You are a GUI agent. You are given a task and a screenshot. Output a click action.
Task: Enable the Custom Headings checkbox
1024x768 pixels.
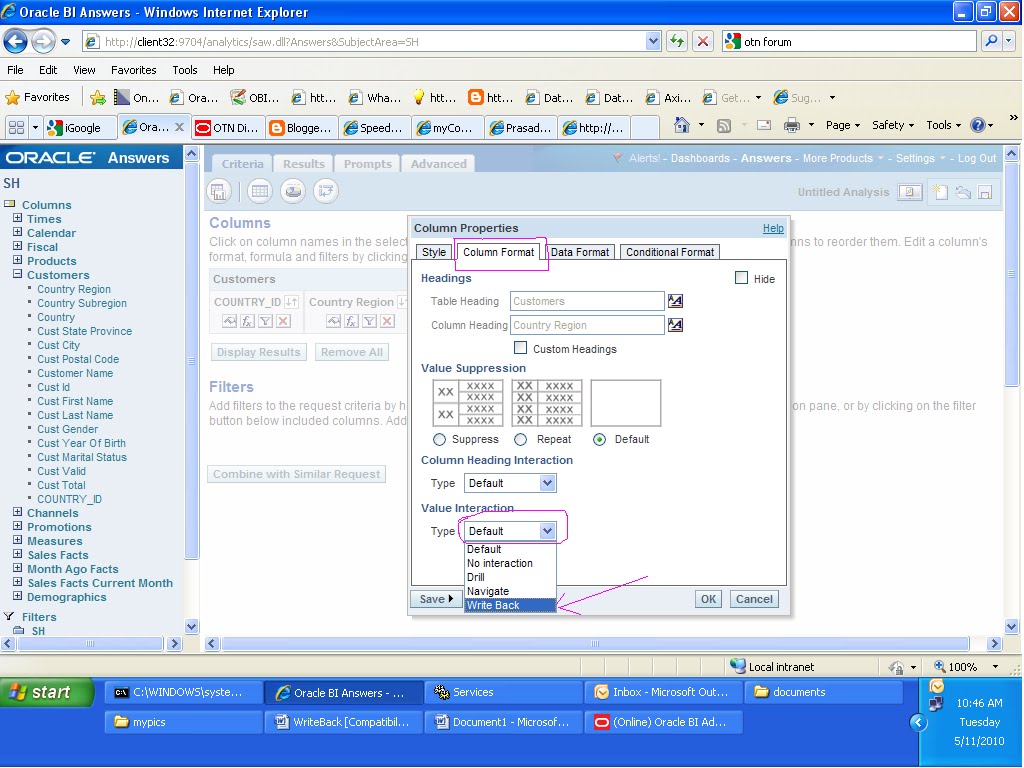click(520, 348)
